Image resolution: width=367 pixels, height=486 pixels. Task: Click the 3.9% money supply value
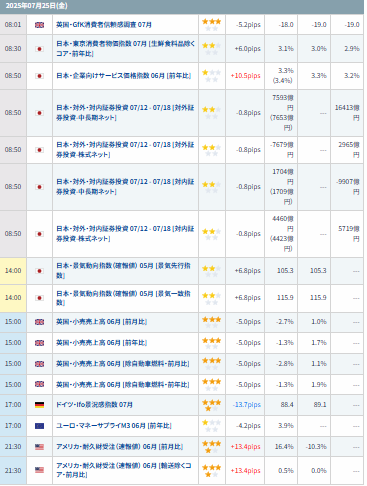pyautogui.click(x=286, y=426)
